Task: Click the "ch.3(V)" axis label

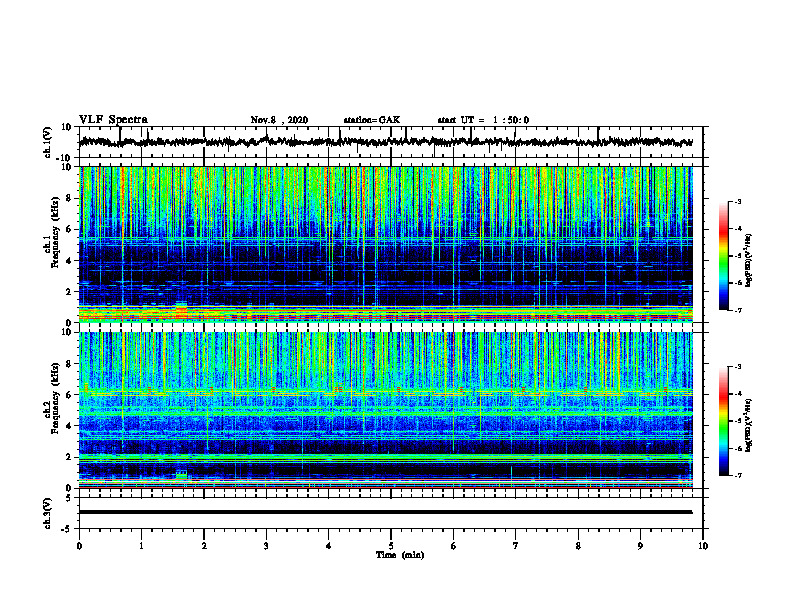Action: 48,513
